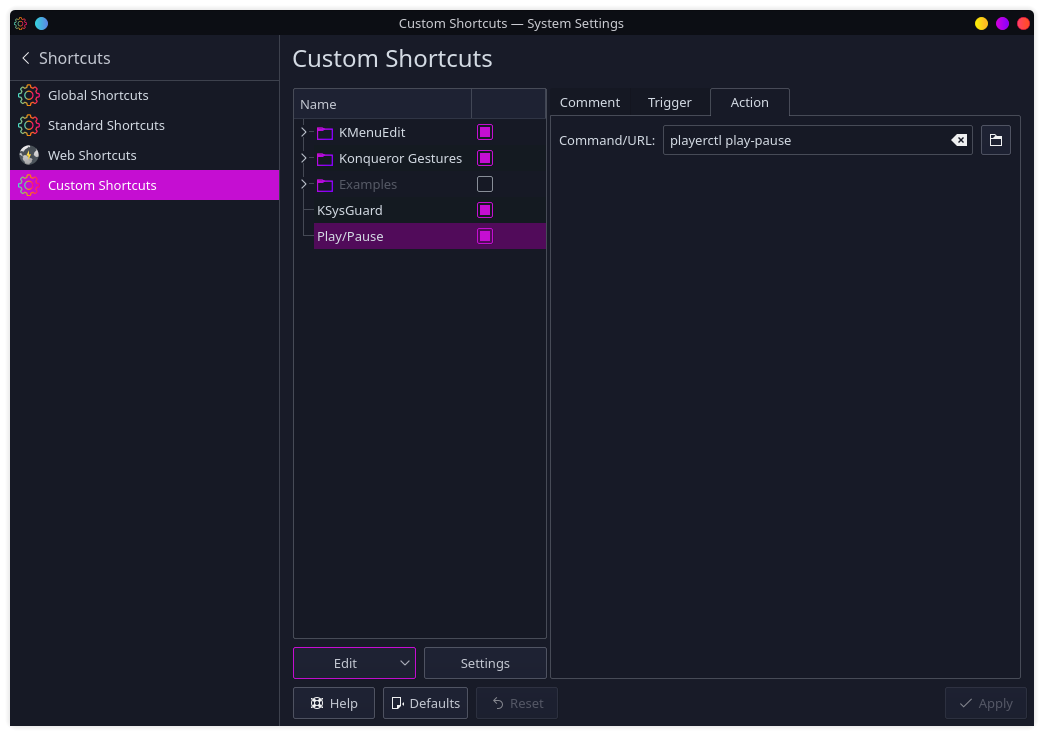Image resolution: width=1044 pixels, height=736 pixels.
Task: Click the Settings button
Action: click(485, 663)
